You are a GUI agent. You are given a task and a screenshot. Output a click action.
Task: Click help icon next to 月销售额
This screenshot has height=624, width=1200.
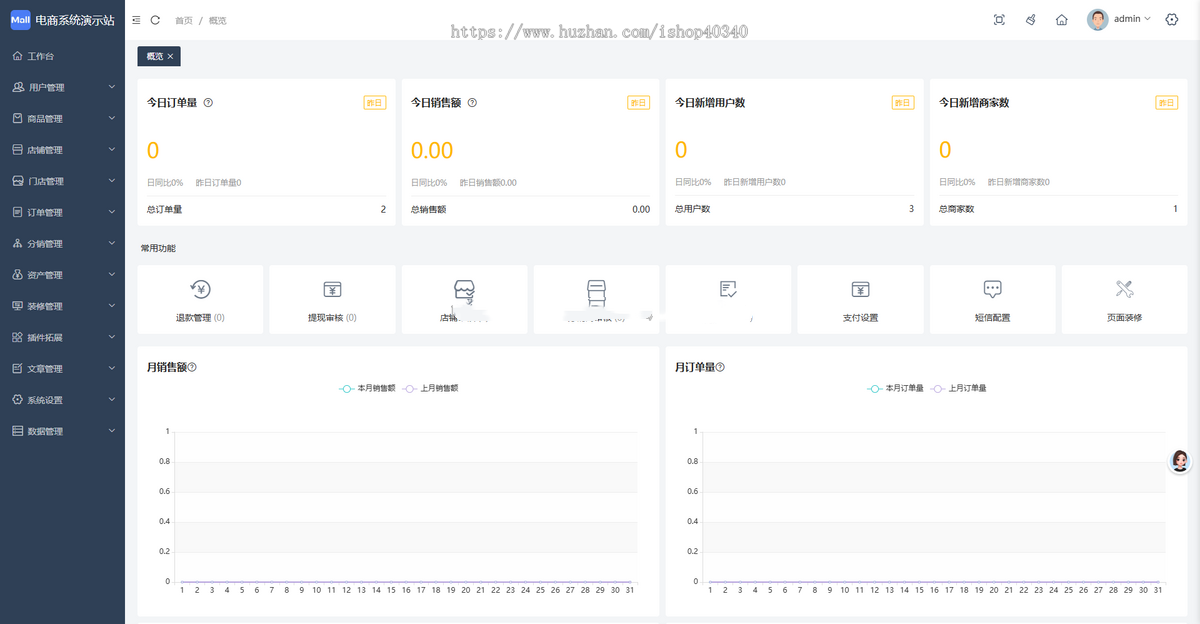(x=192, y=367)
